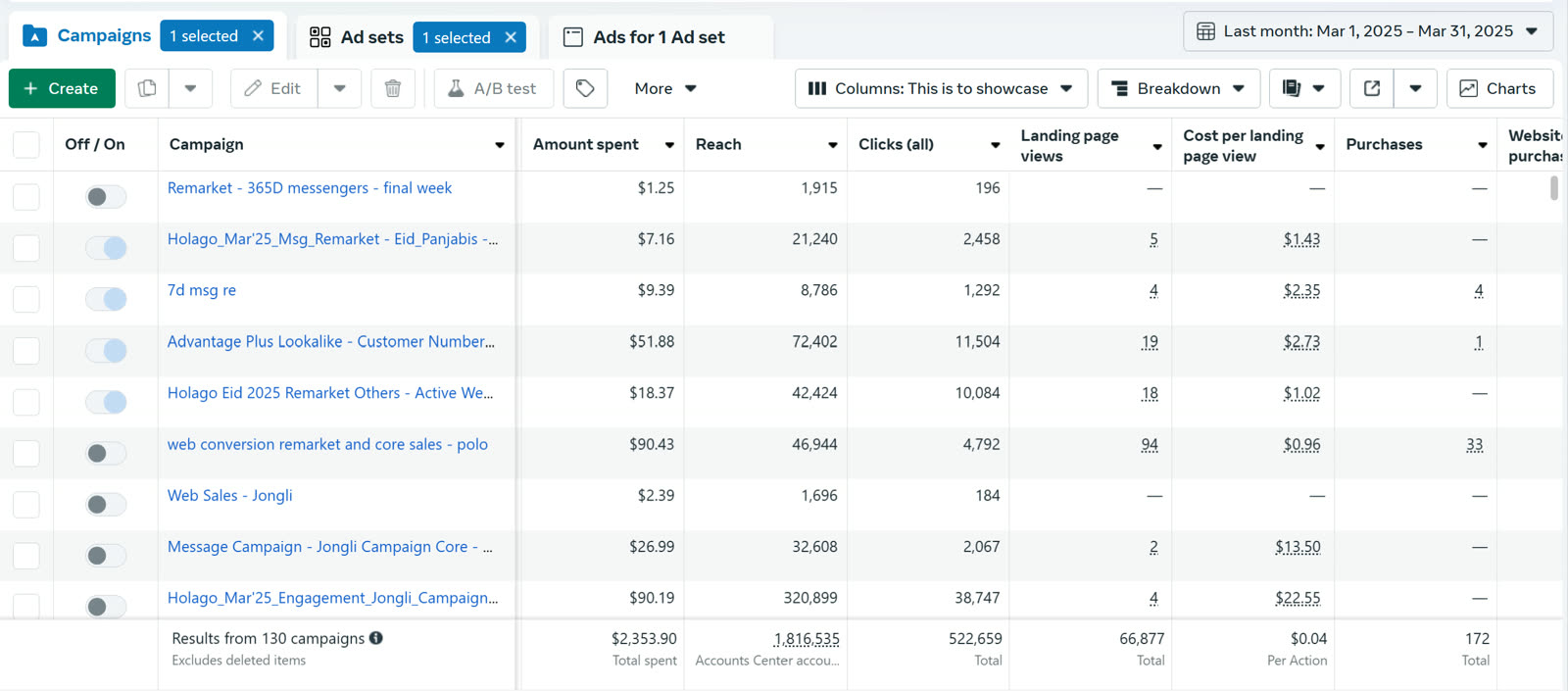Viewport: 1568px width, 691px height.
Task: Tick the checkbox for Holago Eid 2025 Remarket row
Action: (x=26, y=402)
